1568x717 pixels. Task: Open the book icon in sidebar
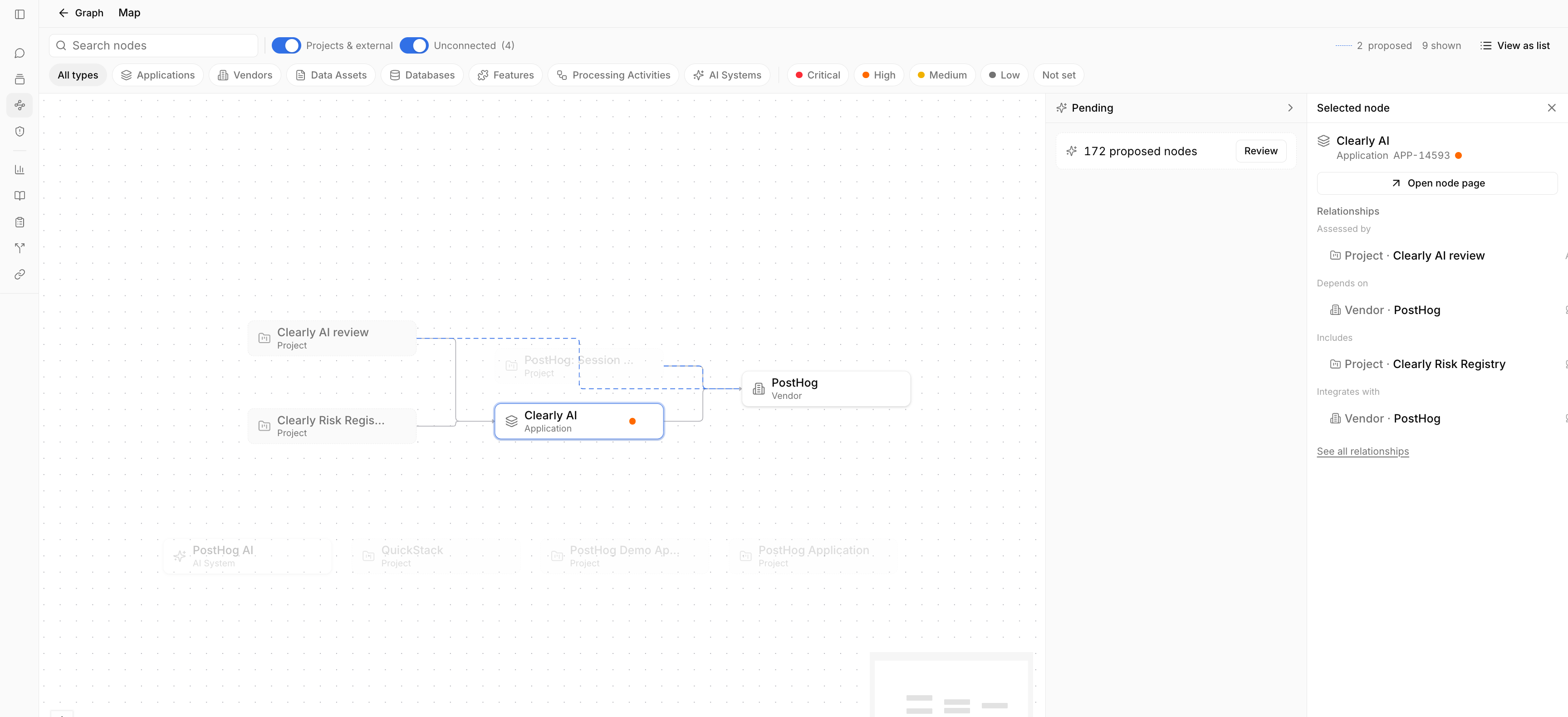click(20, 196)
